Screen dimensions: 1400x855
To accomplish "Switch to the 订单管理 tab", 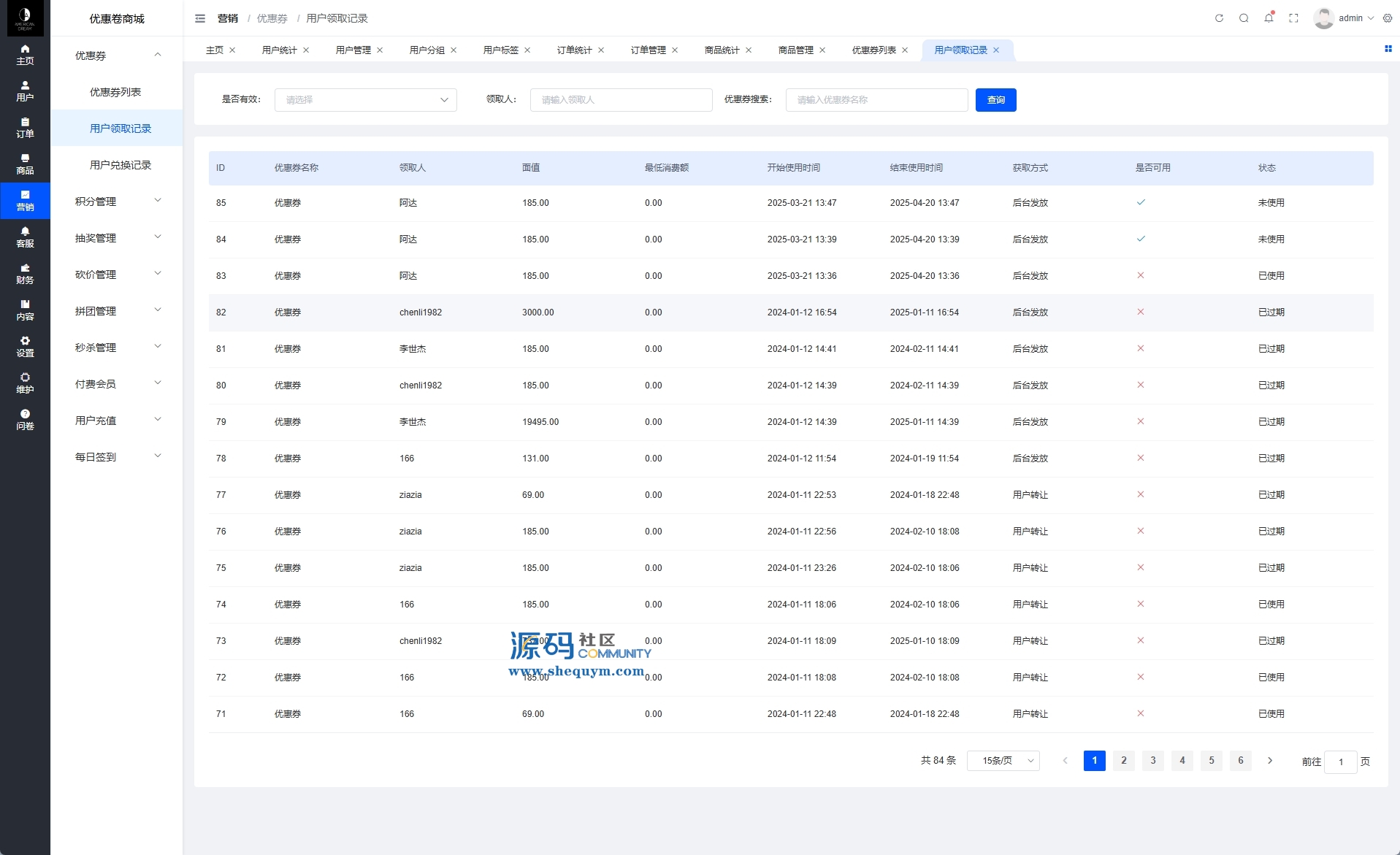I will [x=648, y=50].
